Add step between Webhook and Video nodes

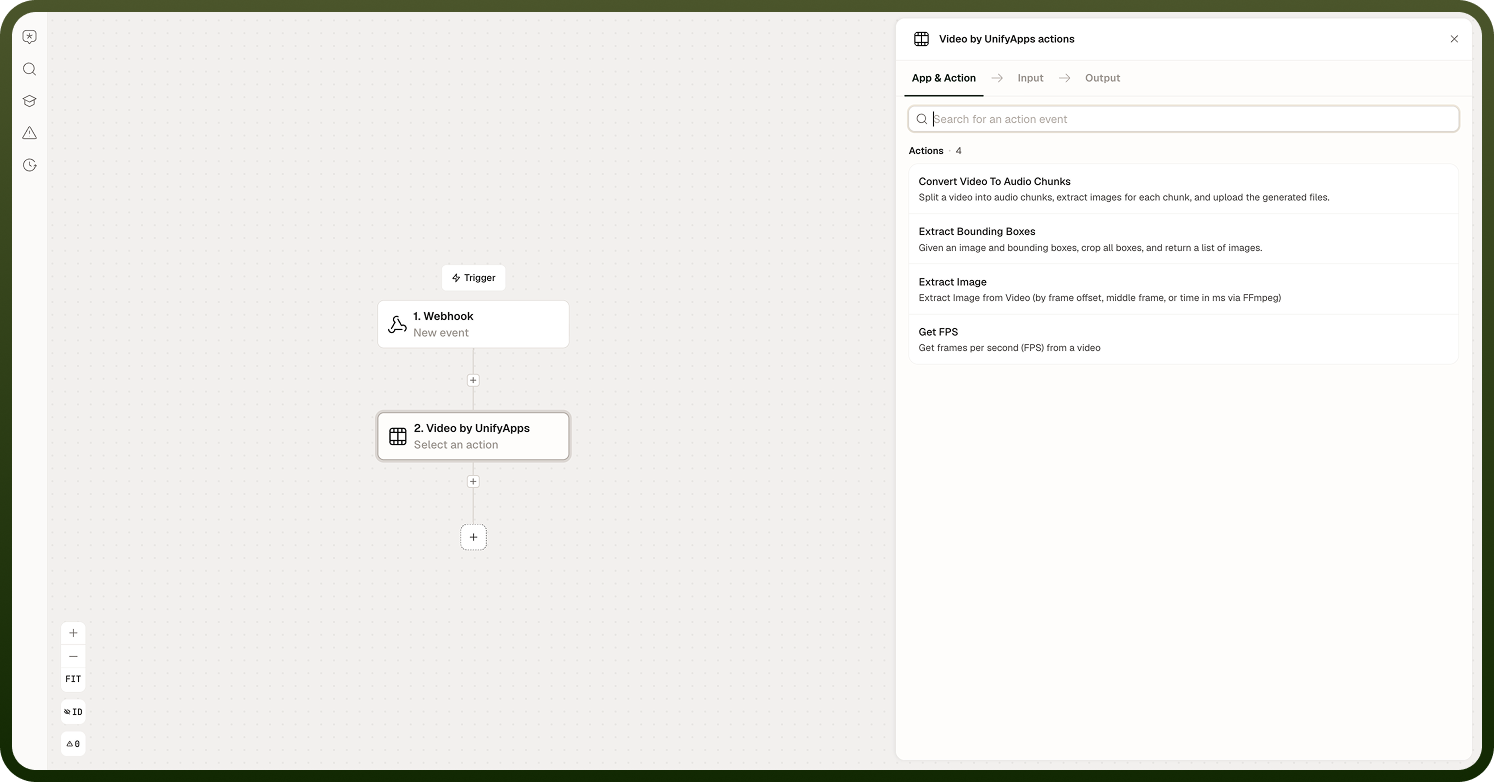tap(473, 380)
